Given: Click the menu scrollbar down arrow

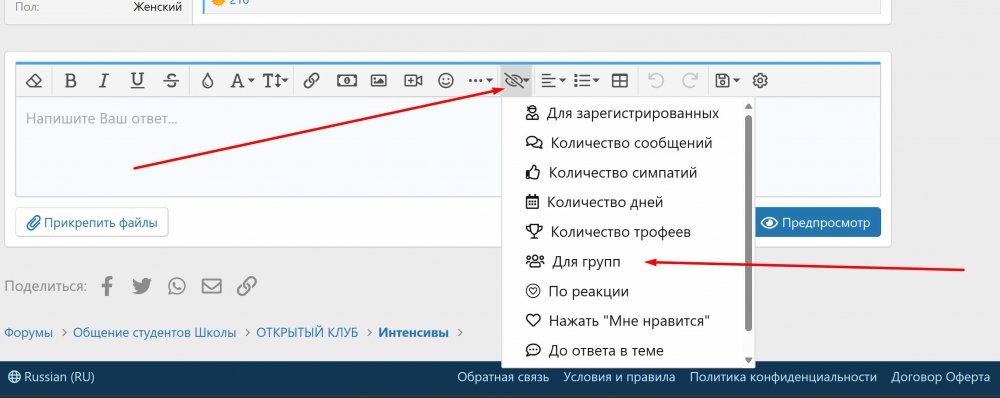Looking at the screenshot, I should coord(749,360).
